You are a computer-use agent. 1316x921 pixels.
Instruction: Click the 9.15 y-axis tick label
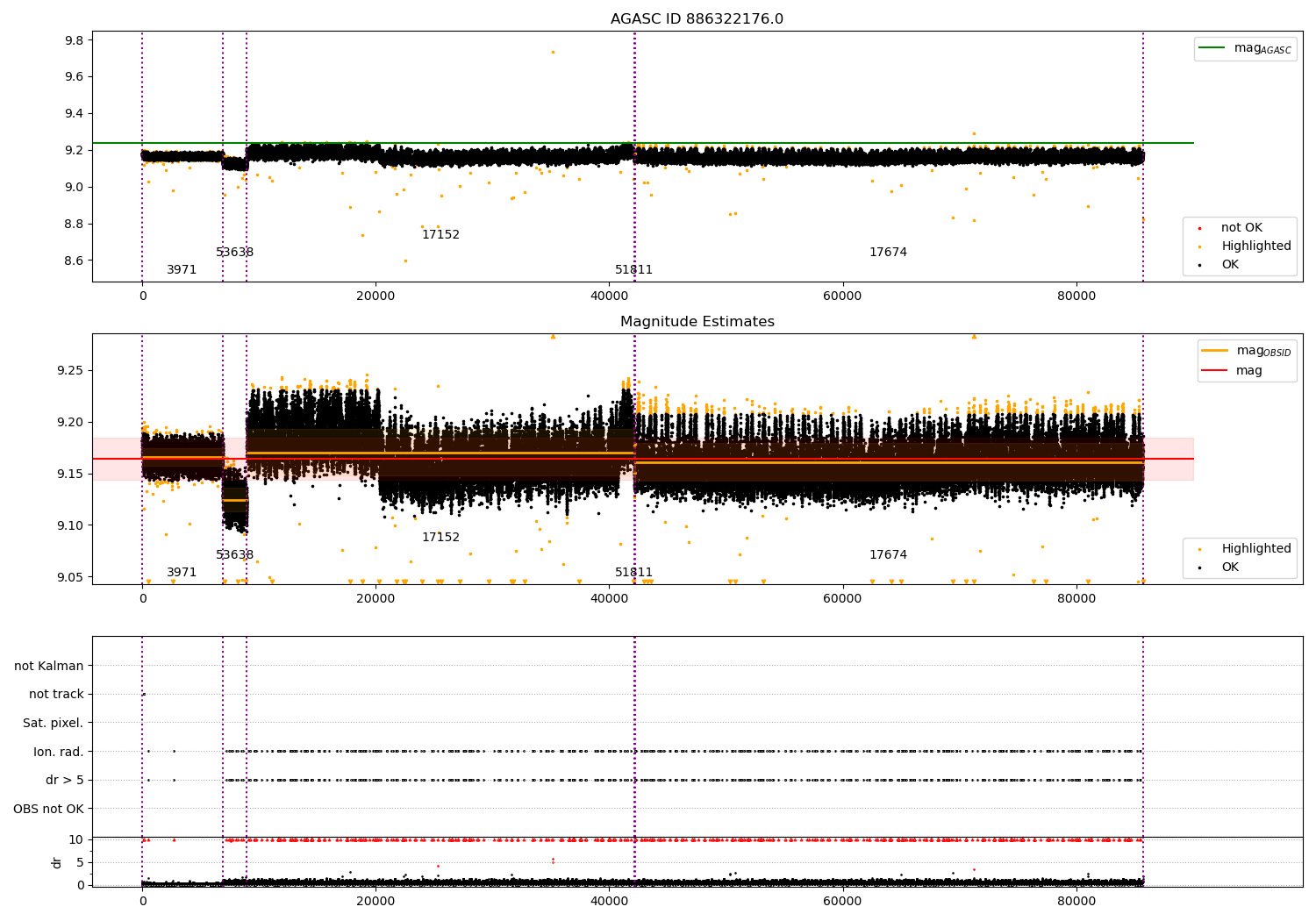click(x=71, y=475)
